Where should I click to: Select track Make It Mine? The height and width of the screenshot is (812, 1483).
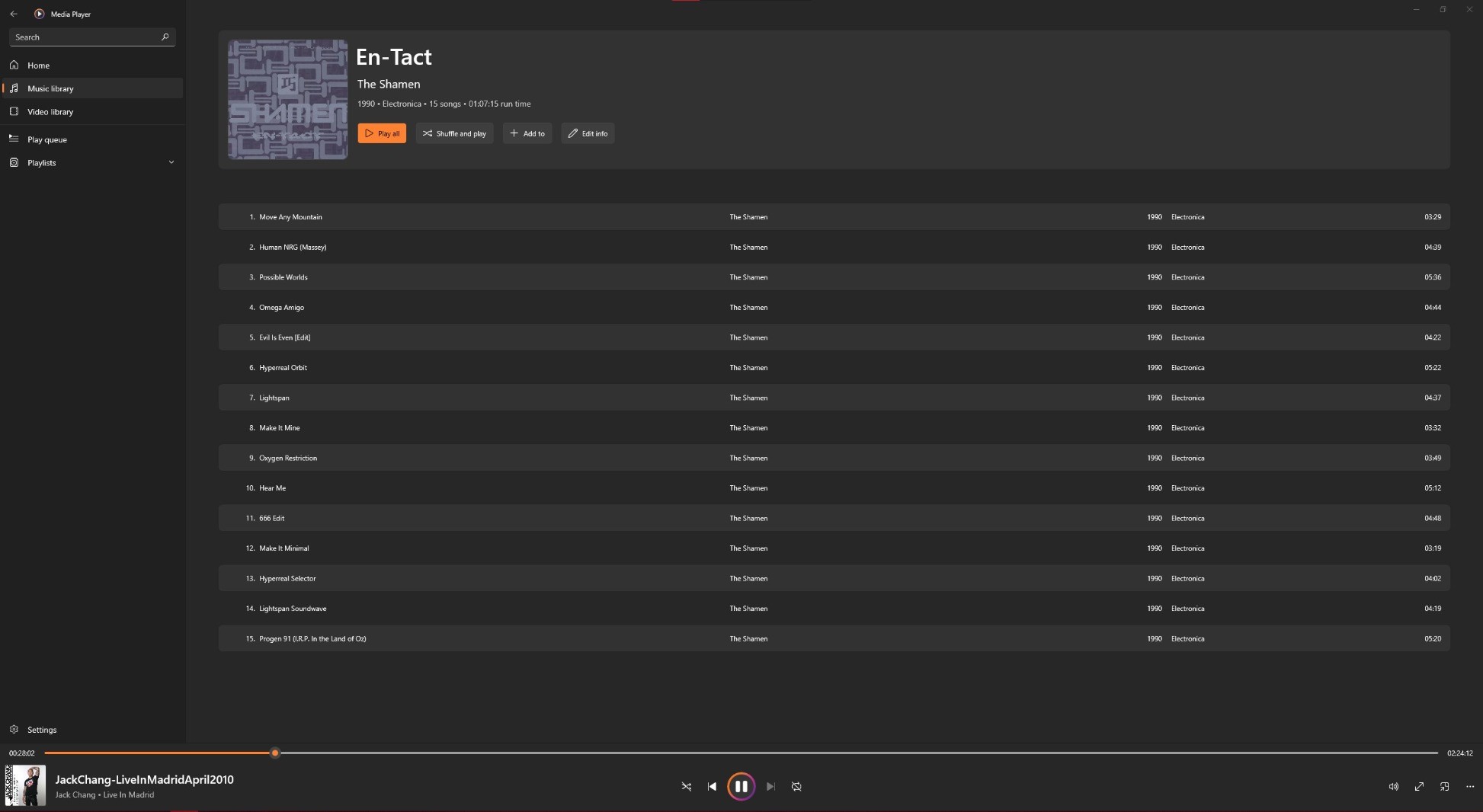click(834, 427)
